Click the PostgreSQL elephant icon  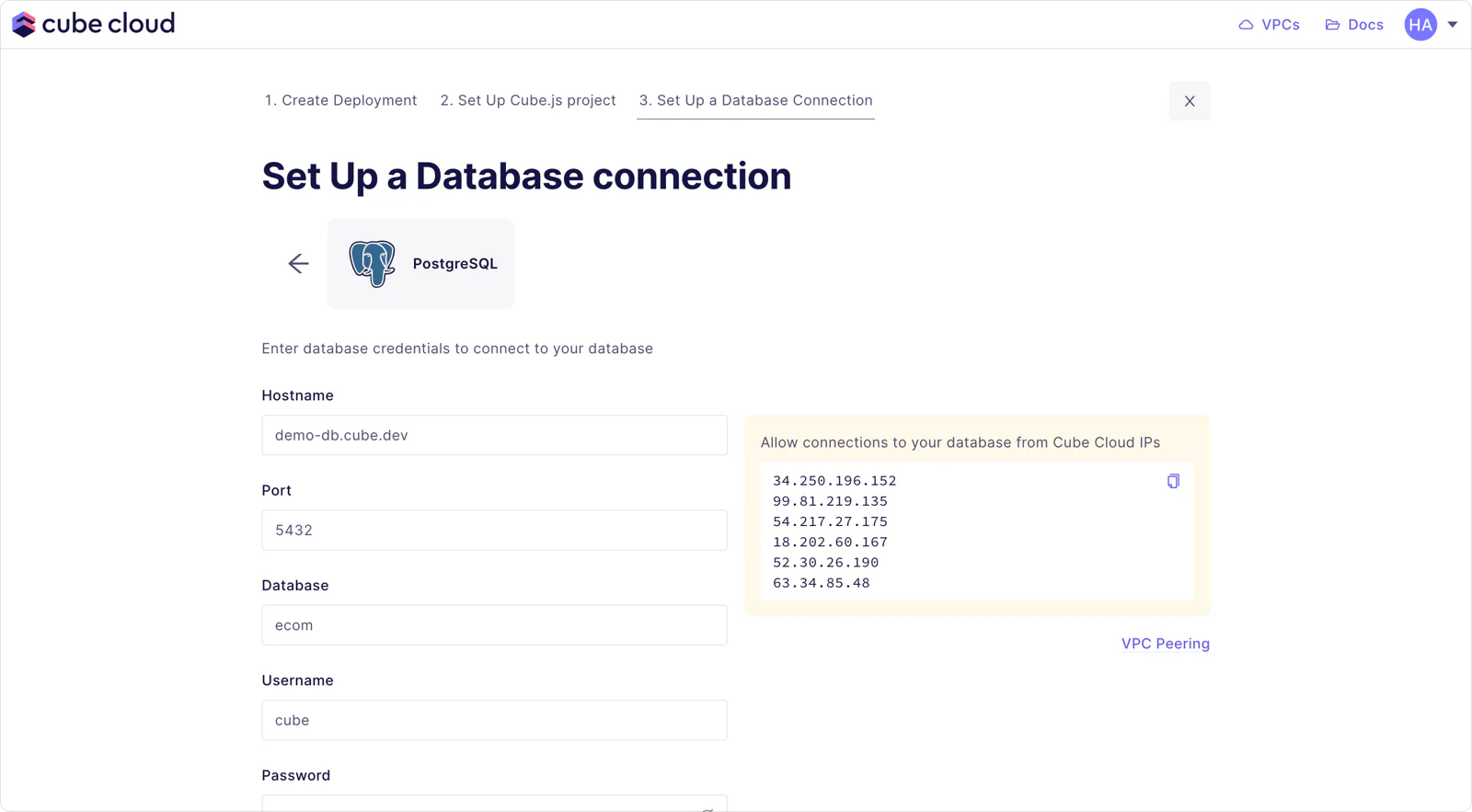click(372, 264)
